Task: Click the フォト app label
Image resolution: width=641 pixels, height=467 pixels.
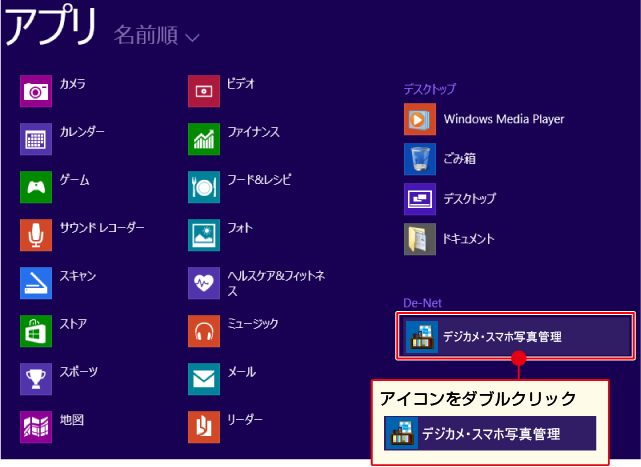Action: point(240,228)
